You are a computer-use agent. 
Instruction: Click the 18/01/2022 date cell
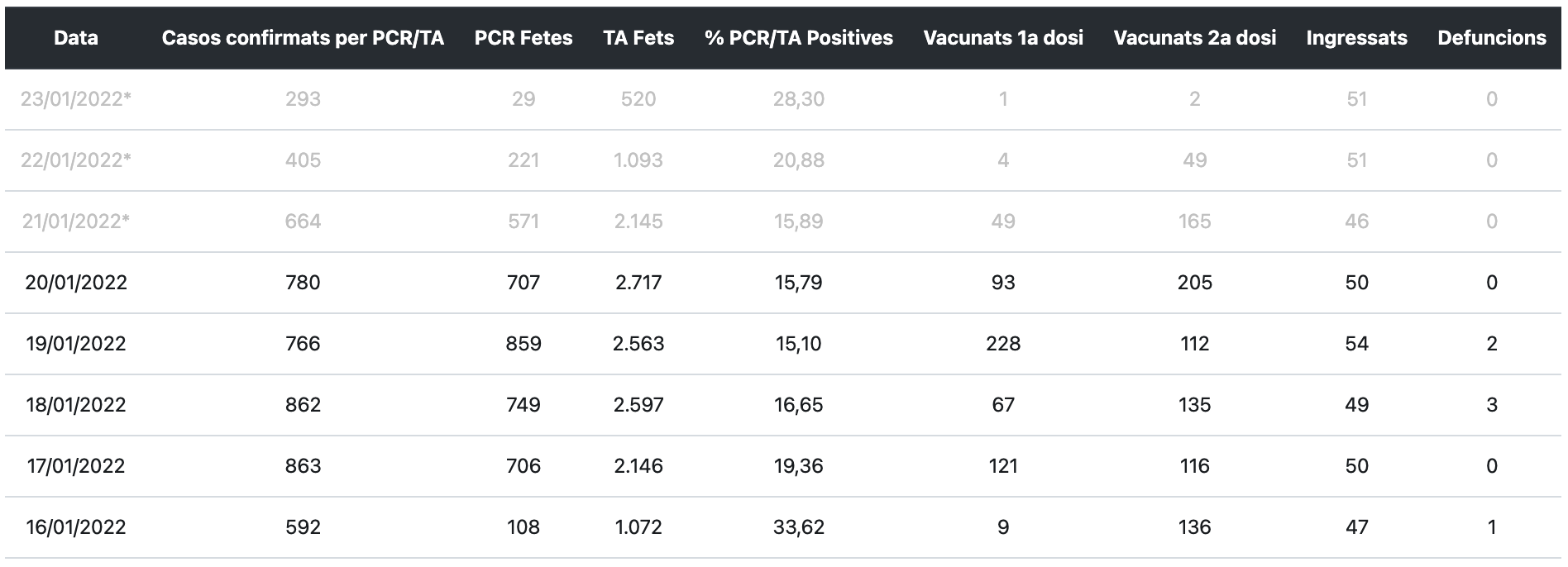(76, 405)
